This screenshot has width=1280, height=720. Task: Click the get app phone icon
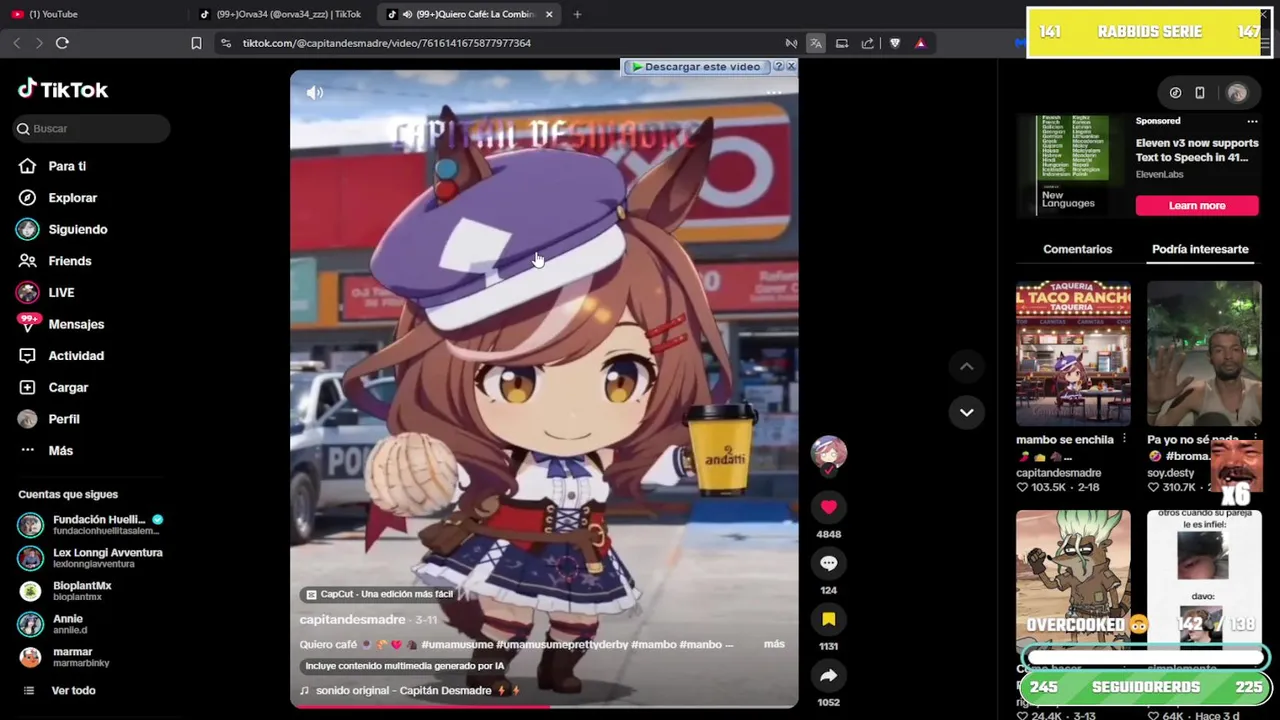click(1200, 93)
